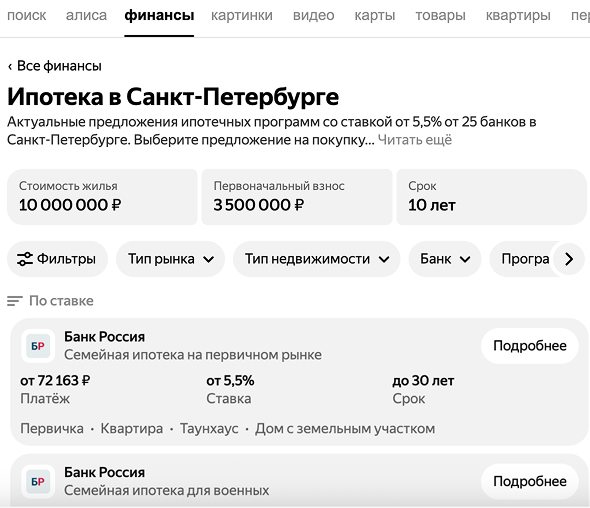This screenshot has width=590, height=508.
Task: Open the Фильтры sliders icon
Action: point(25,259)
